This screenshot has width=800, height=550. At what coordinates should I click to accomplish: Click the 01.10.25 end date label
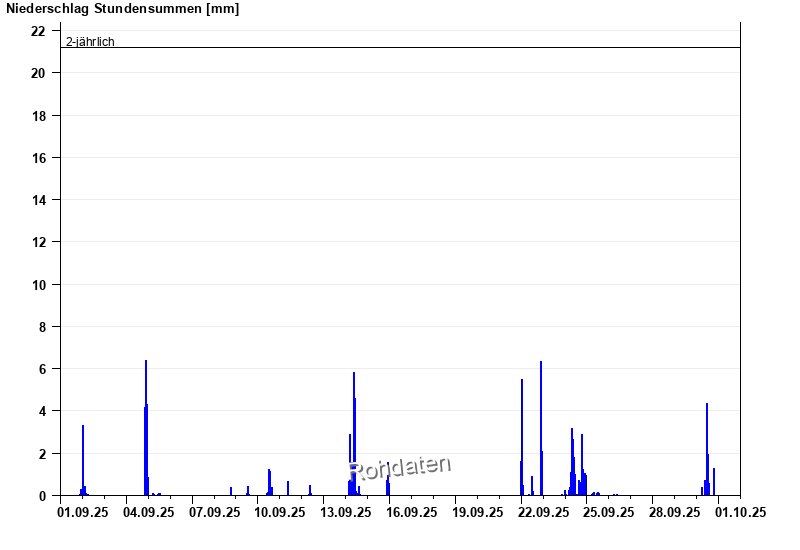click(x=740, y=512)
